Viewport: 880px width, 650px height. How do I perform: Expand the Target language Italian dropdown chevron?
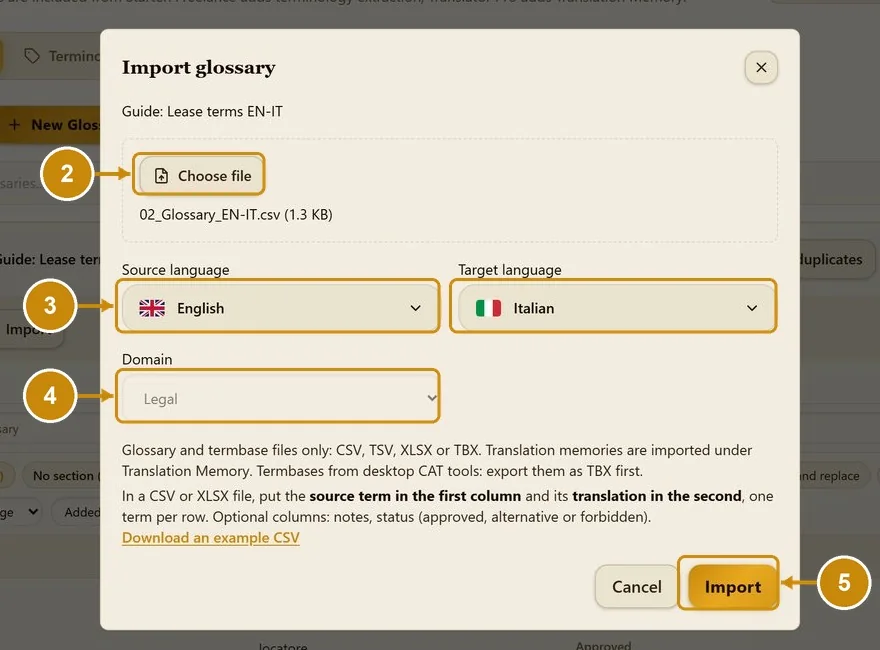[x=752, y=308]
